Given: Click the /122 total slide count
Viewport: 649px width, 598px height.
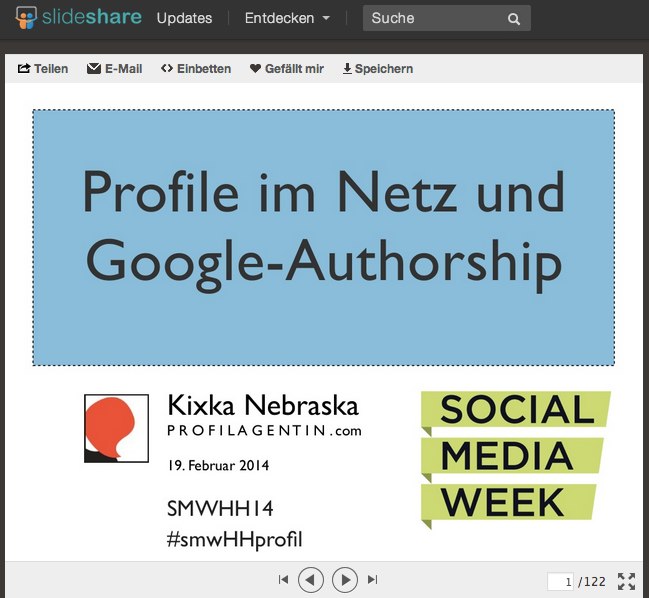Looking at the screenshot, I should coord(592,582).
